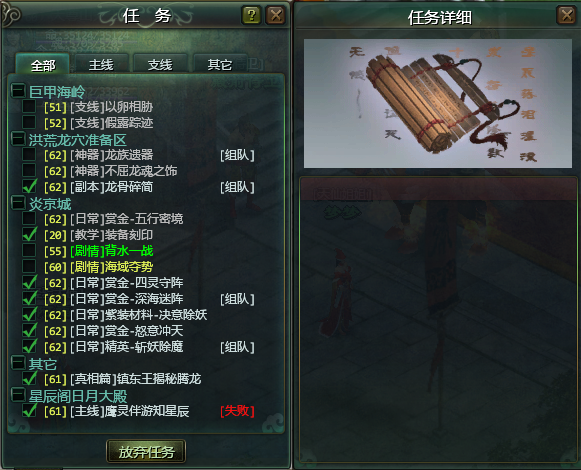Uncheck the 装备刻印 tutorial quest
581x470 pixels.
coord(29,234)
